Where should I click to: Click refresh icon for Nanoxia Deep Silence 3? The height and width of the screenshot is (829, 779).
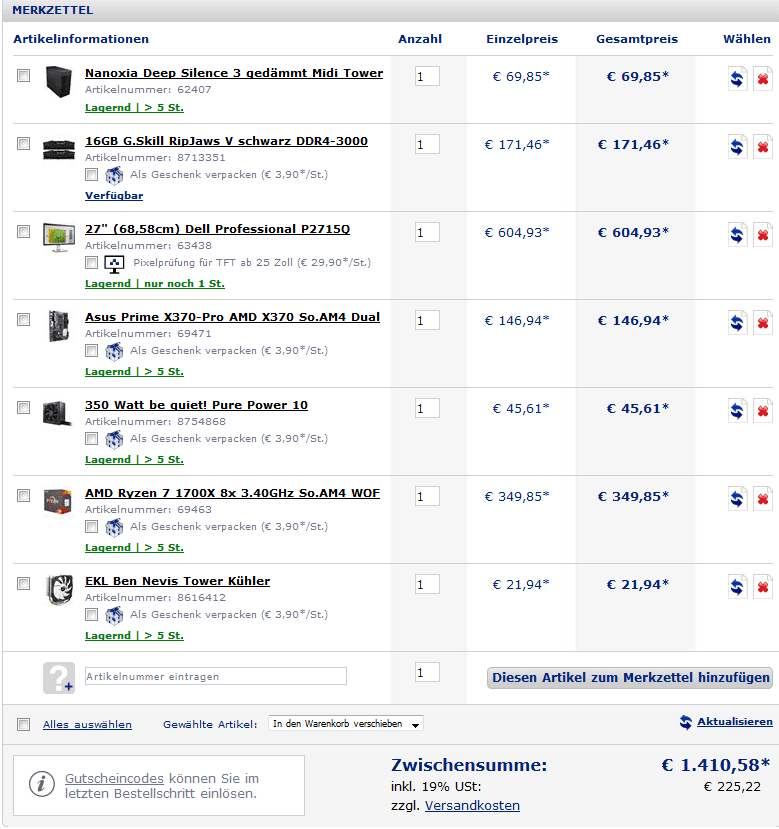pyautogui.click(x=737, y=79)
